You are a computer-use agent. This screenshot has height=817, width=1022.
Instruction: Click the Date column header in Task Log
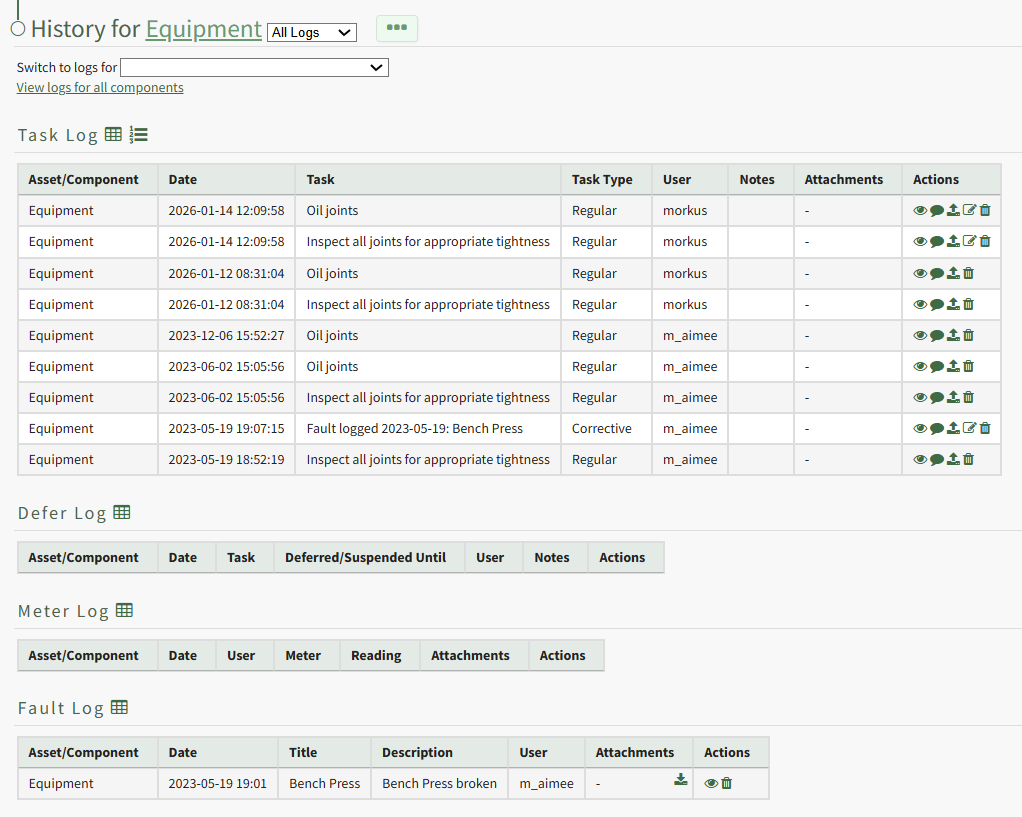(183, 179)
